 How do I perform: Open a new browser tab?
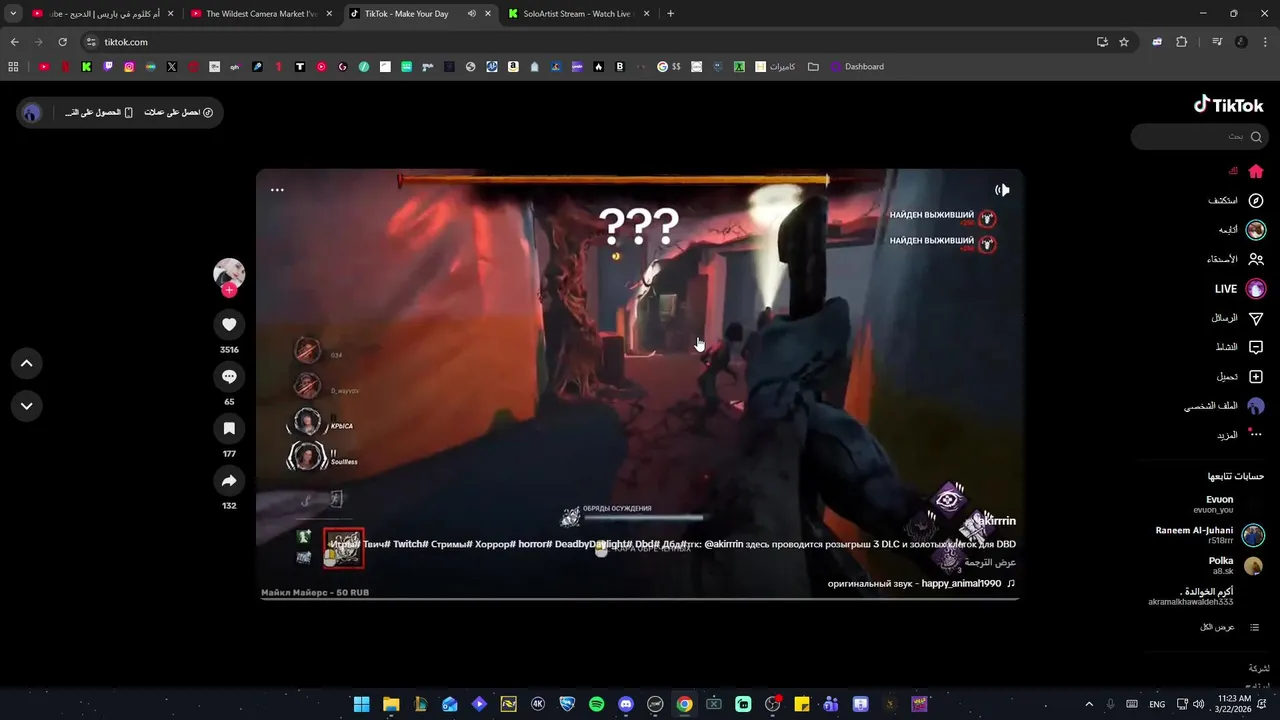670,14
